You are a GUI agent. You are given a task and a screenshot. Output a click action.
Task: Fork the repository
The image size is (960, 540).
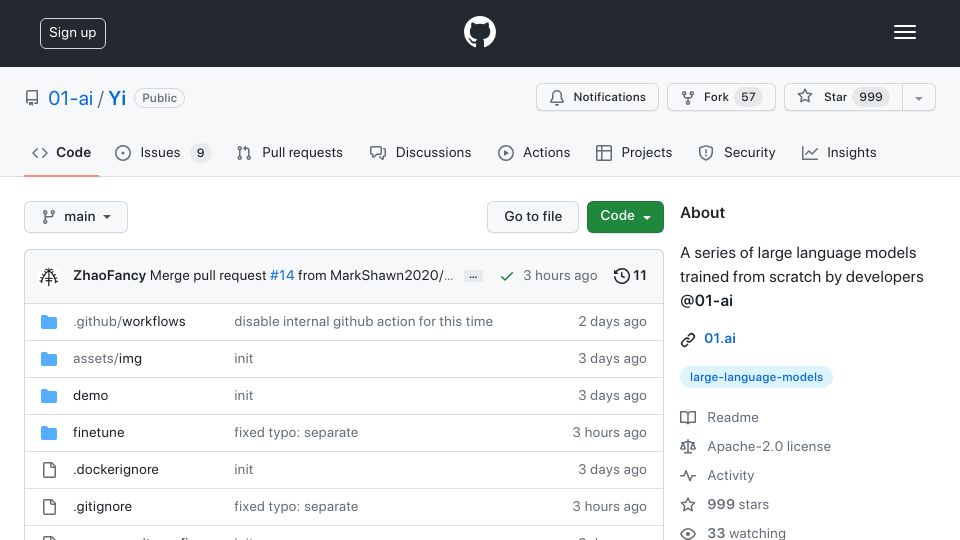pos(721,97)
